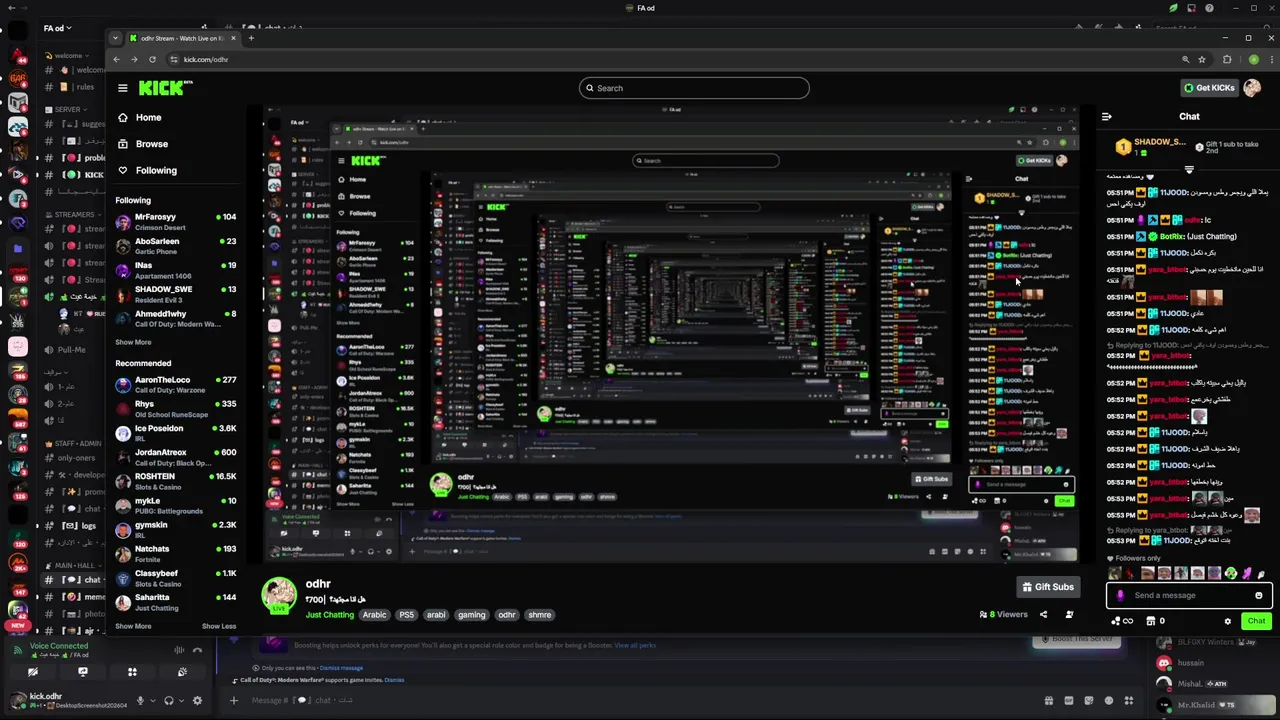Click Discord message attach plus button
This screenshot has height=720, width=1280.
click(x=234, y=701)
